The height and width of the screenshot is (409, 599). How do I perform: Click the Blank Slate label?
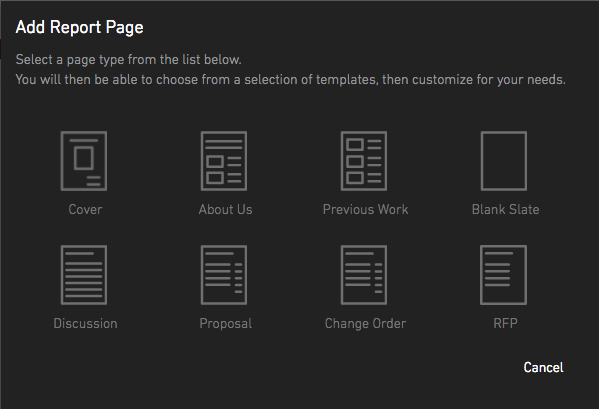505,209
